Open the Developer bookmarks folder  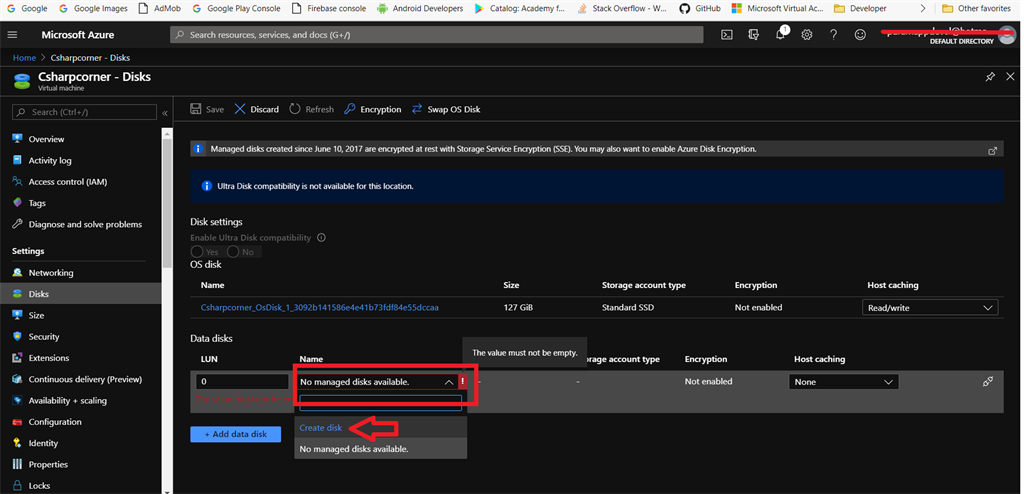(860, 8)
